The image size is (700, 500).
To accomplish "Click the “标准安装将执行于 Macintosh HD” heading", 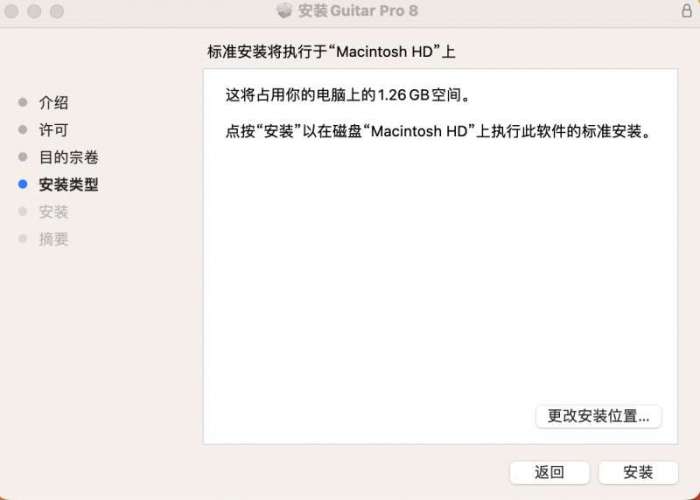I will point(331,52).
